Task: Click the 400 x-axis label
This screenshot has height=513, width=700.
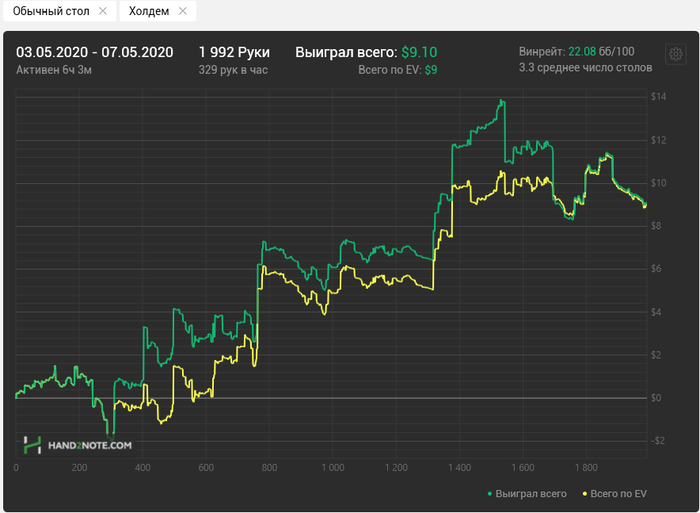Action: pos(143,467)
